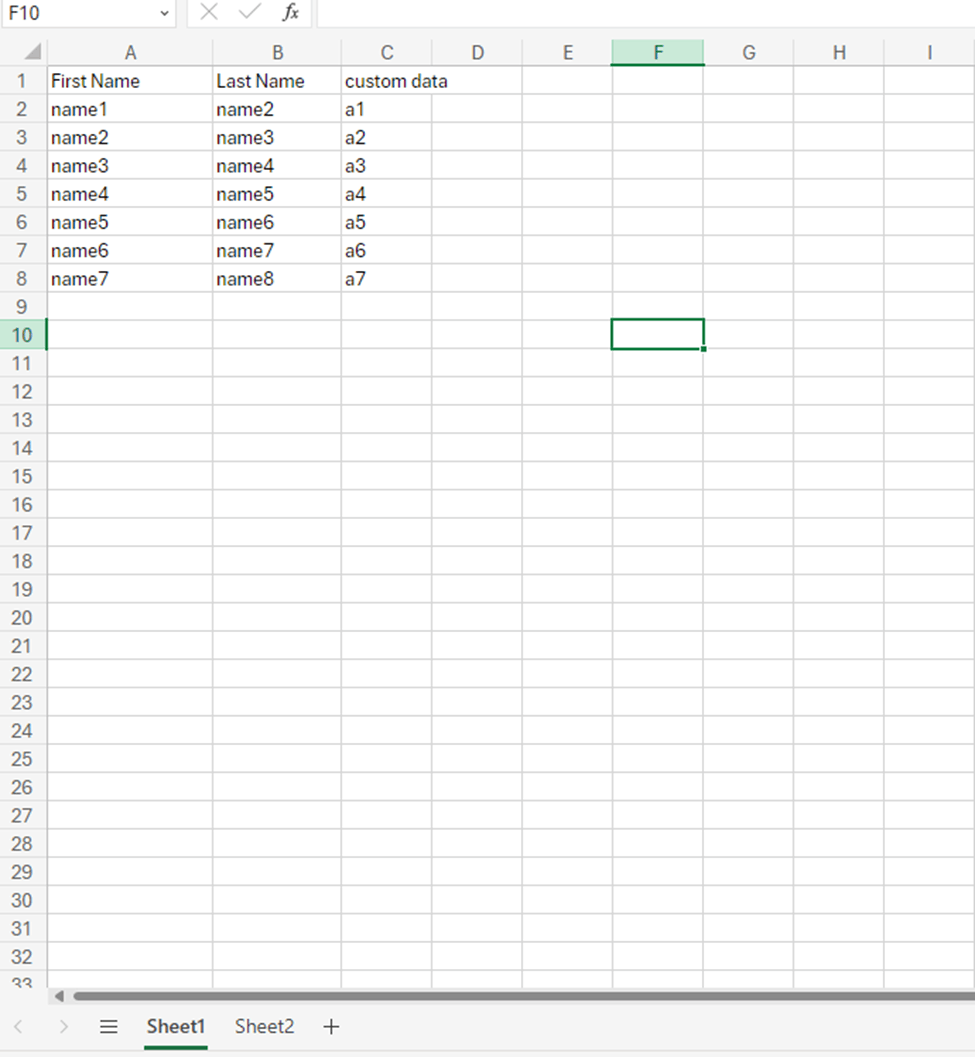Select column F header
This screenshot has height=1057, width=975.
(658, 53)
